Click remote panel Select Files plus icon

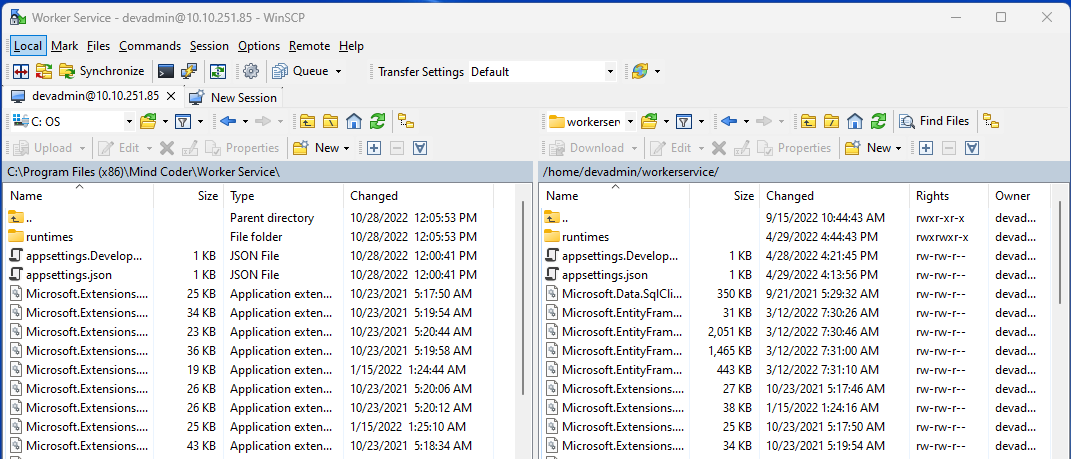[926, 148]
